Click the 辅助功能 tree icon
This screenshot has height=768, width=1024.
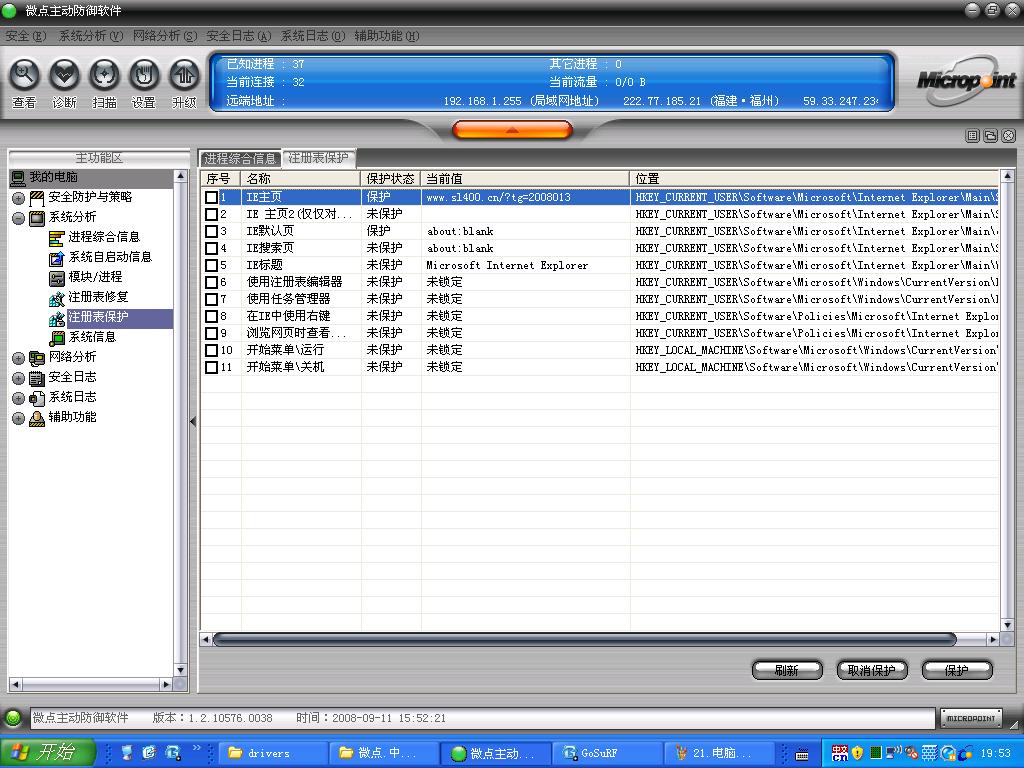(x=37, y=418)
